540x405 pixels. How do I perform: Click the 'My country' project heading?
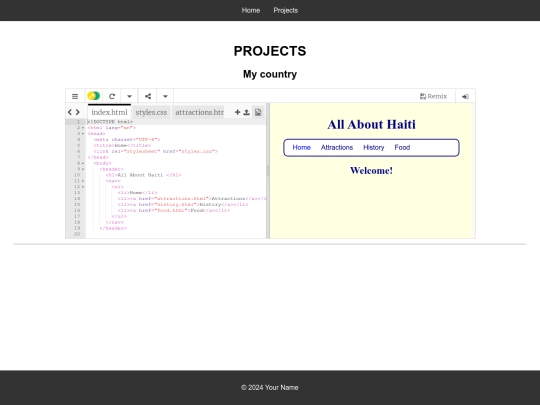tap(270, 74)
